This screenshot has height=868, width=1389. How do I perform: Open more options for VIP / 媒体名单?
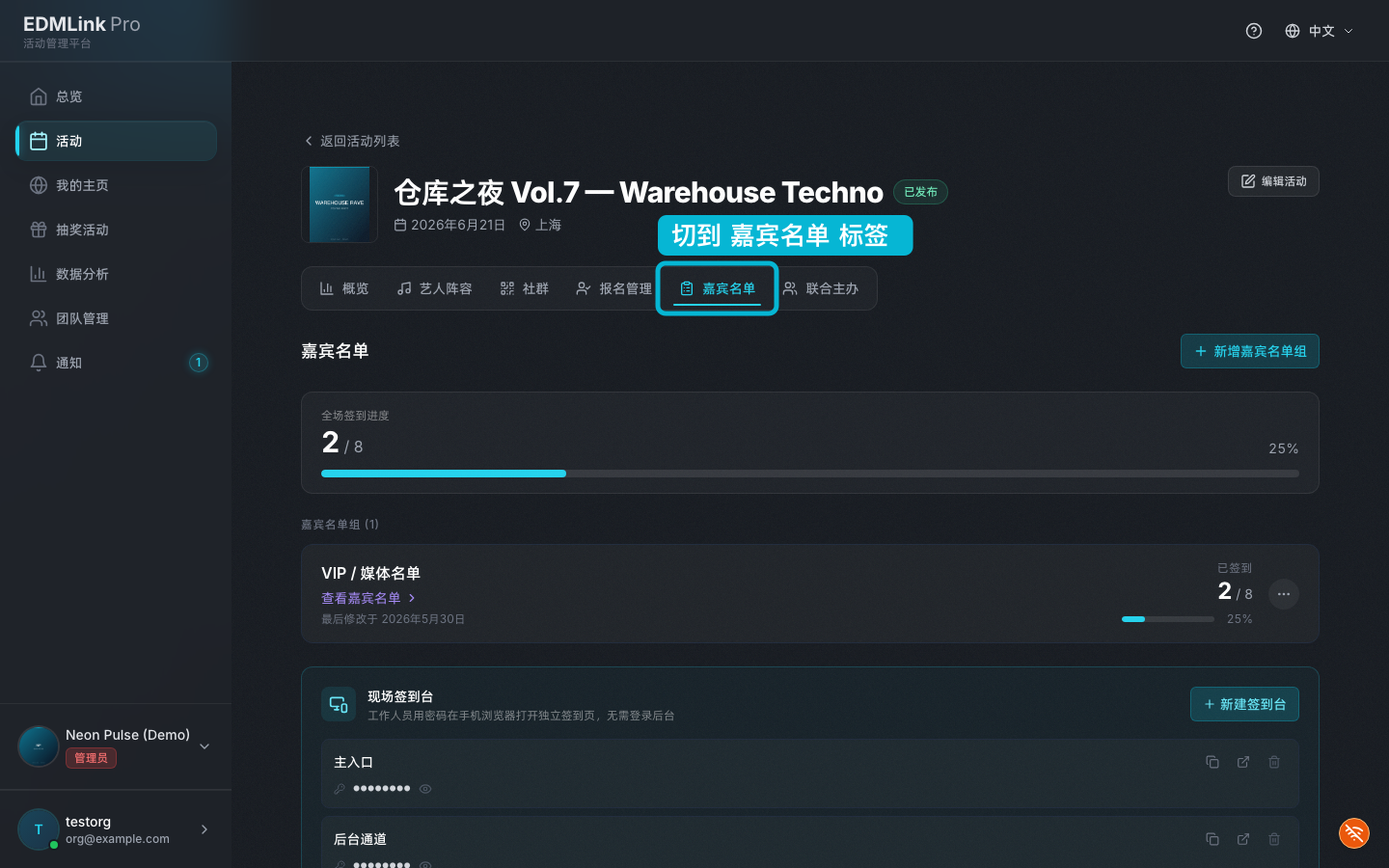(x=1284, y=594)
